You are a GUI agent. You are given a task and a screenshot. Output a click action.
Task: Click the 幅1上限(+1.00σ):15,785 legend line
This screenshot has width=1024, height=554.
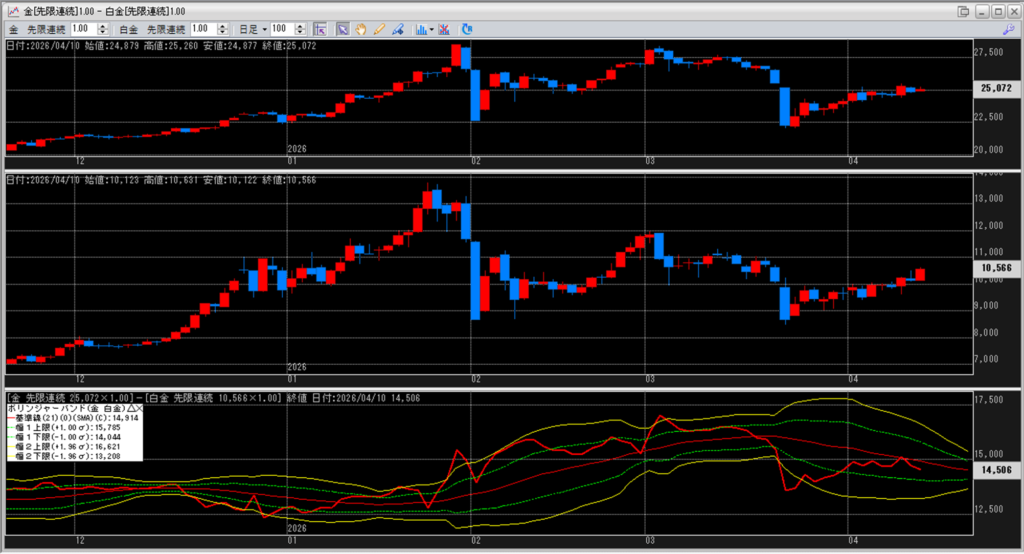(64, 427)
